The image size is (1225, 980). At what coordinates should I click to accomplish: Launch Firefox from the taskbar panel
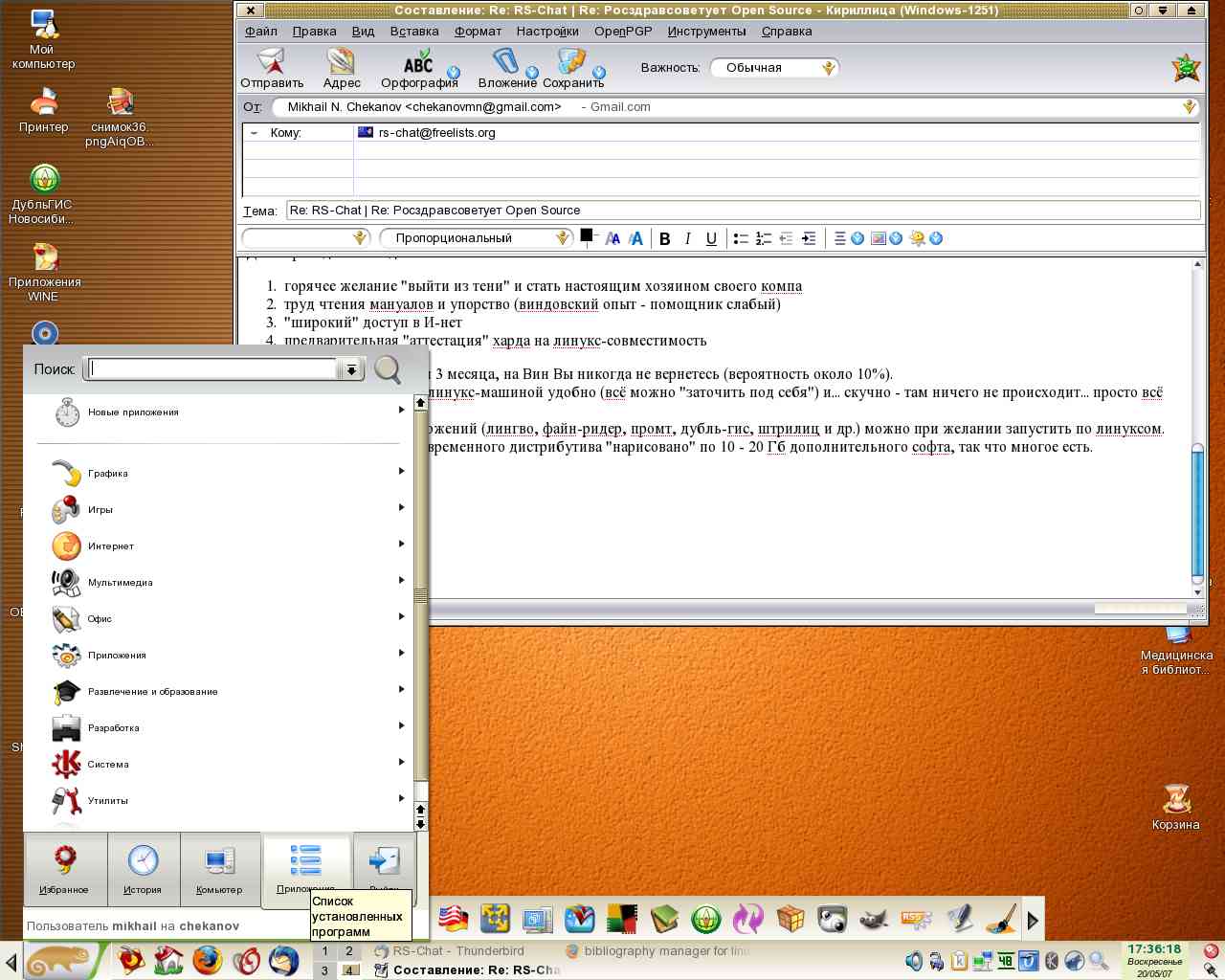click(x=208, y=958)
